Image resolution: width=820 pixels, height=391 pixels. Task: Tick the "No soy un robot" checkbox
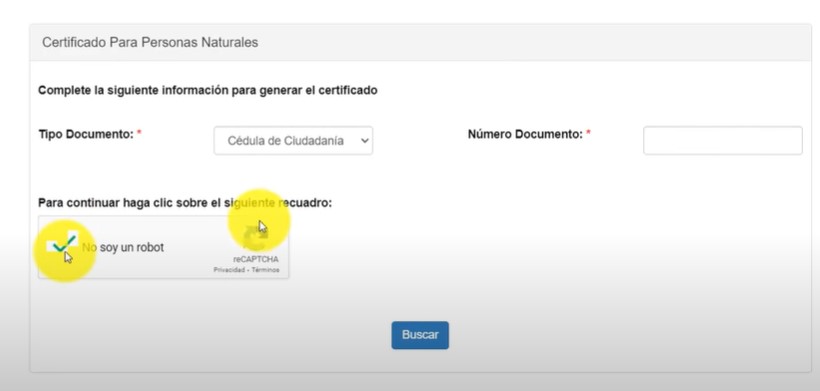click(x=63, y=243)
